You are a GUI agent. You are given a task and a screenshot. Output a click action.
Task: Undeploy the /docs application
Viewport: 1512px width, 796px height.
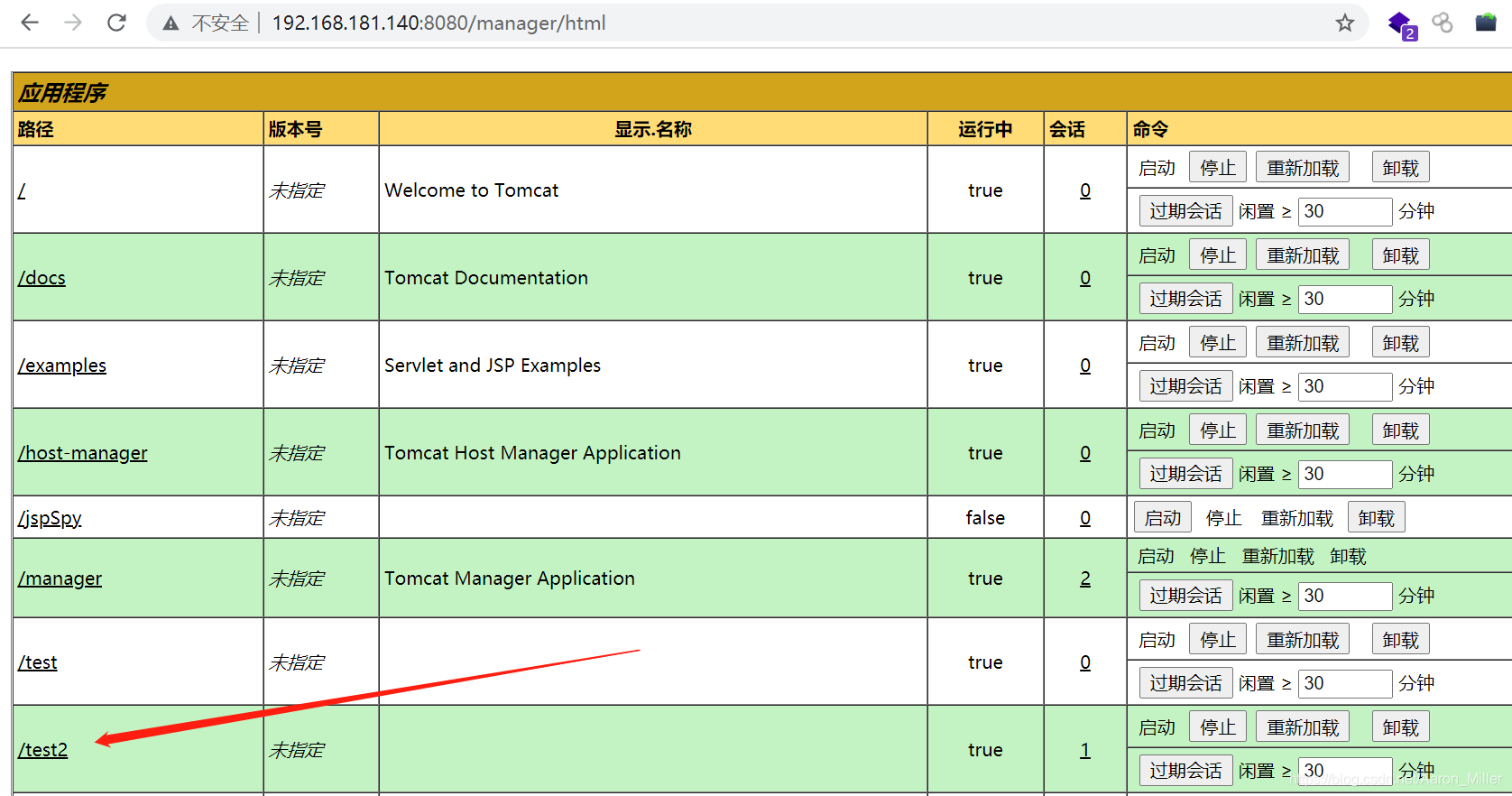click(x=1401, y=255)
